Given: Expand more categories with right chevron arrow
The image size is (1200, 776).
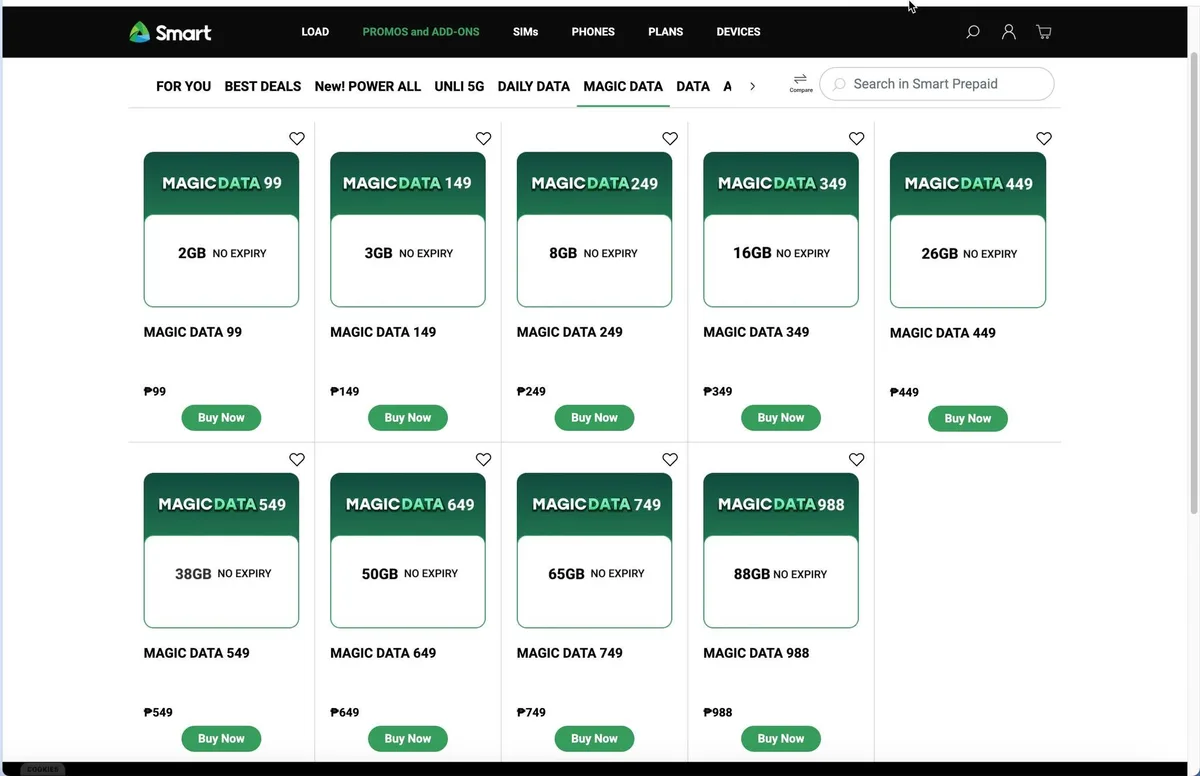Looking at the screenshot, I should point(753,86).
